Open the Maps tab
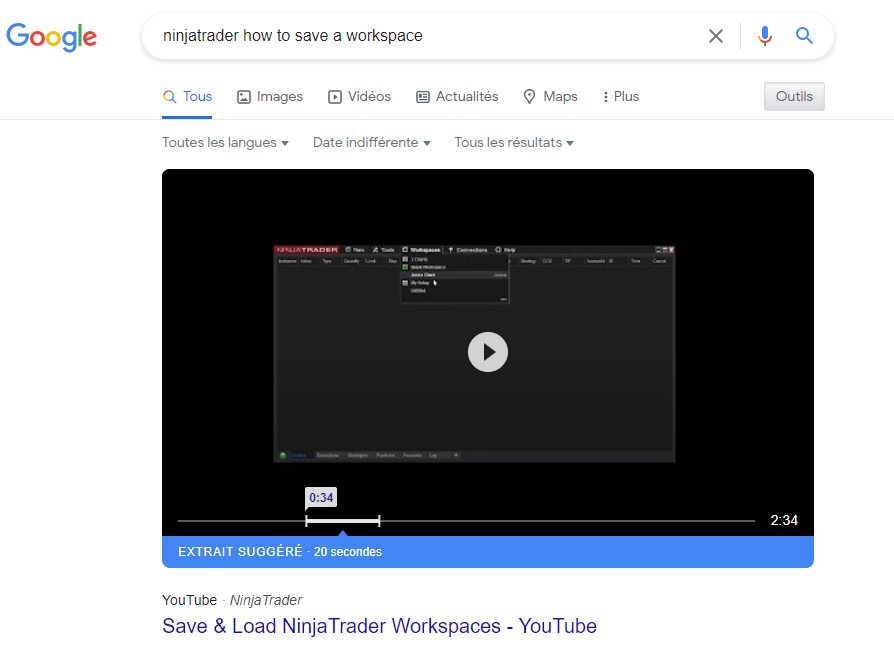 pos(550,96)
